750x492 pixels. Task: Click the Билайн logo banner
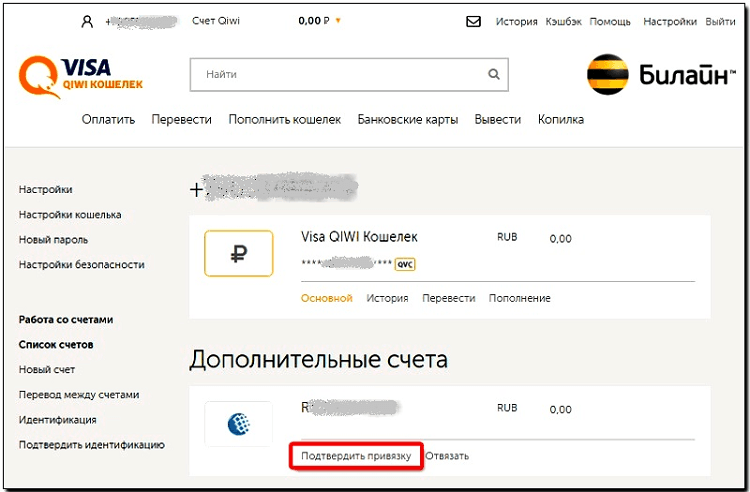[x=661, y=75]
